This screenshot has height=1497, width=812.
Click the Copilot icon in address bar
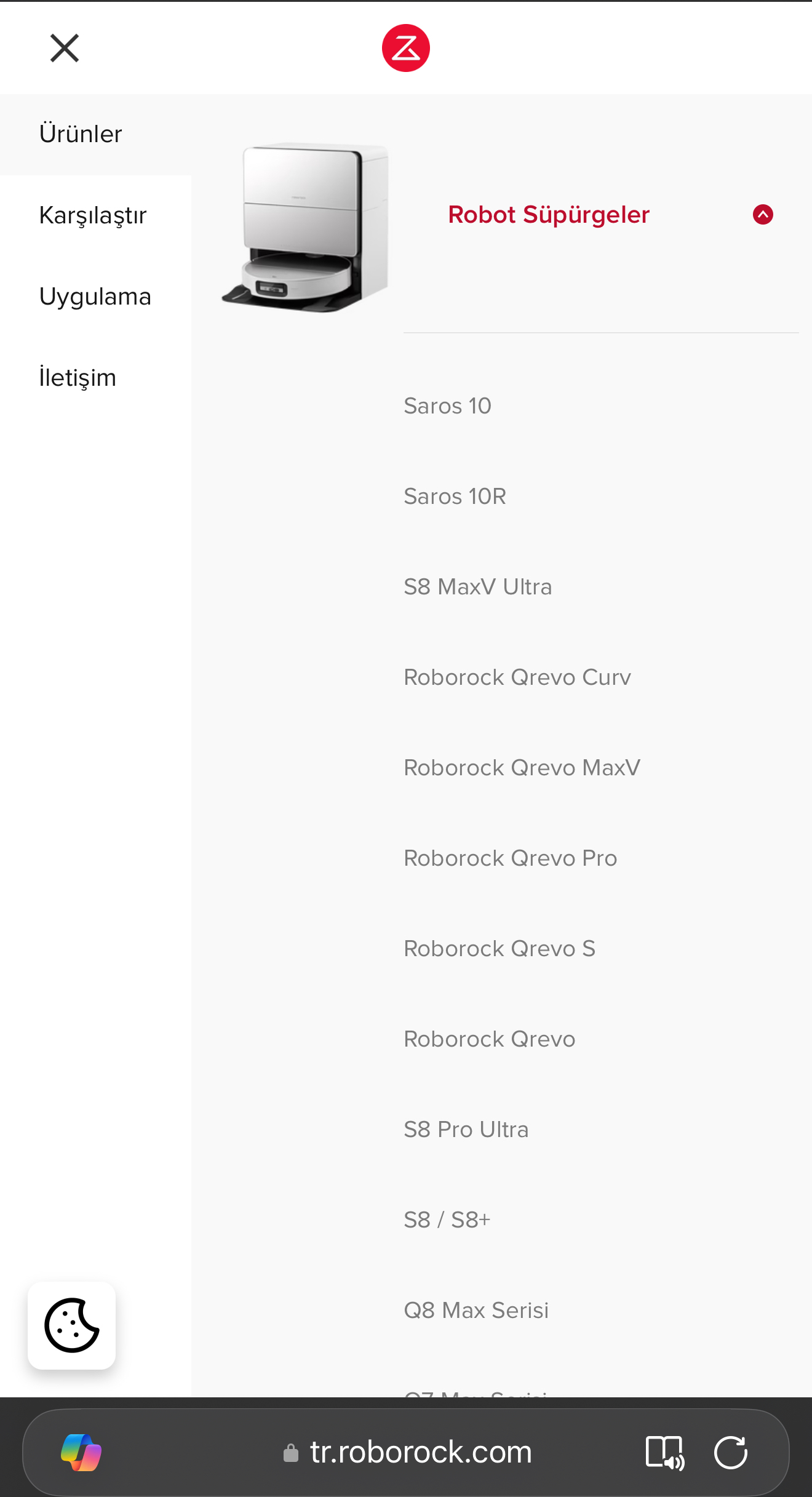tap(81, 1452)
